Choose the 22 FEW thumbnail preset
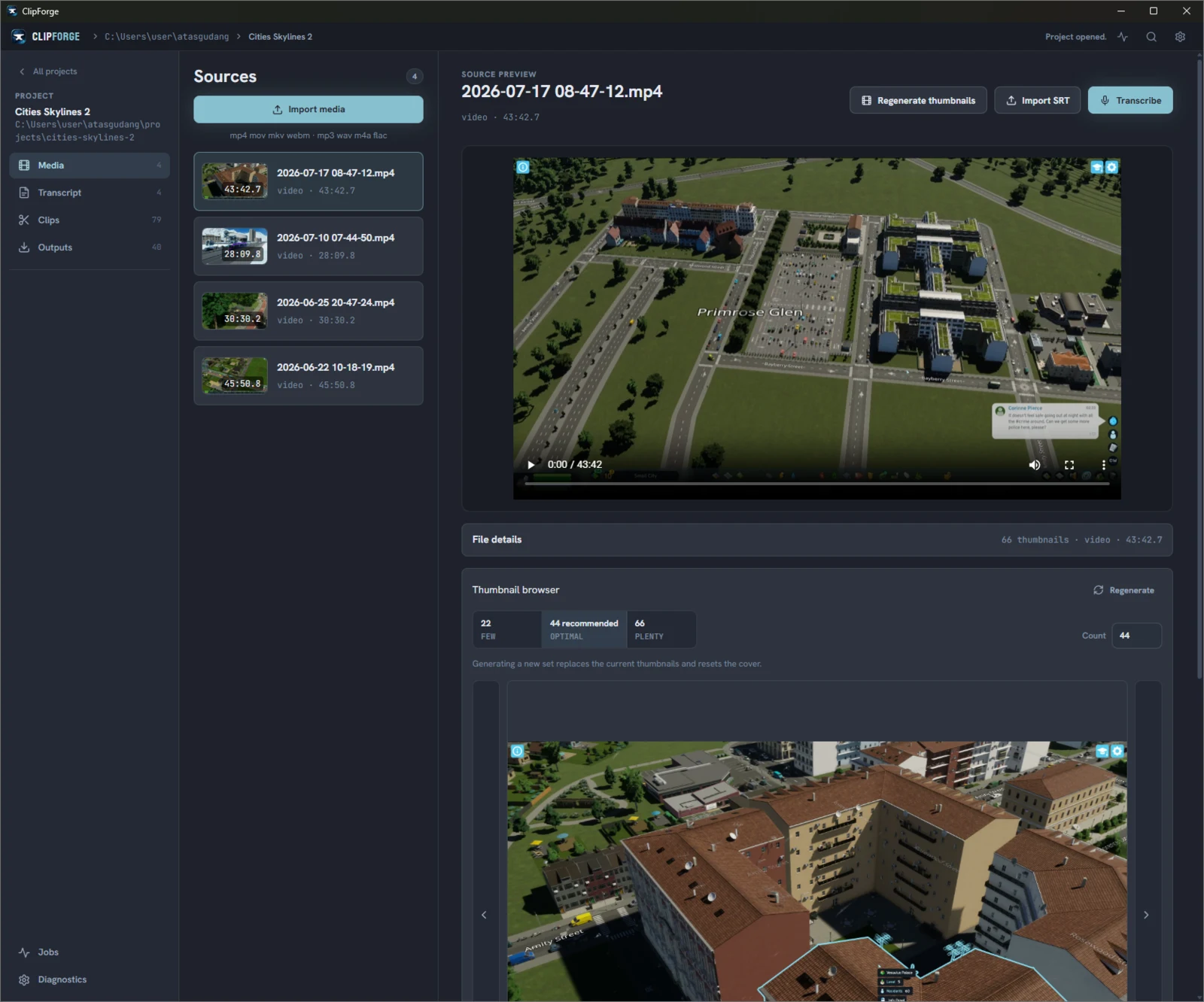This screenshot has width=1204, height=1002. (507, 630)
